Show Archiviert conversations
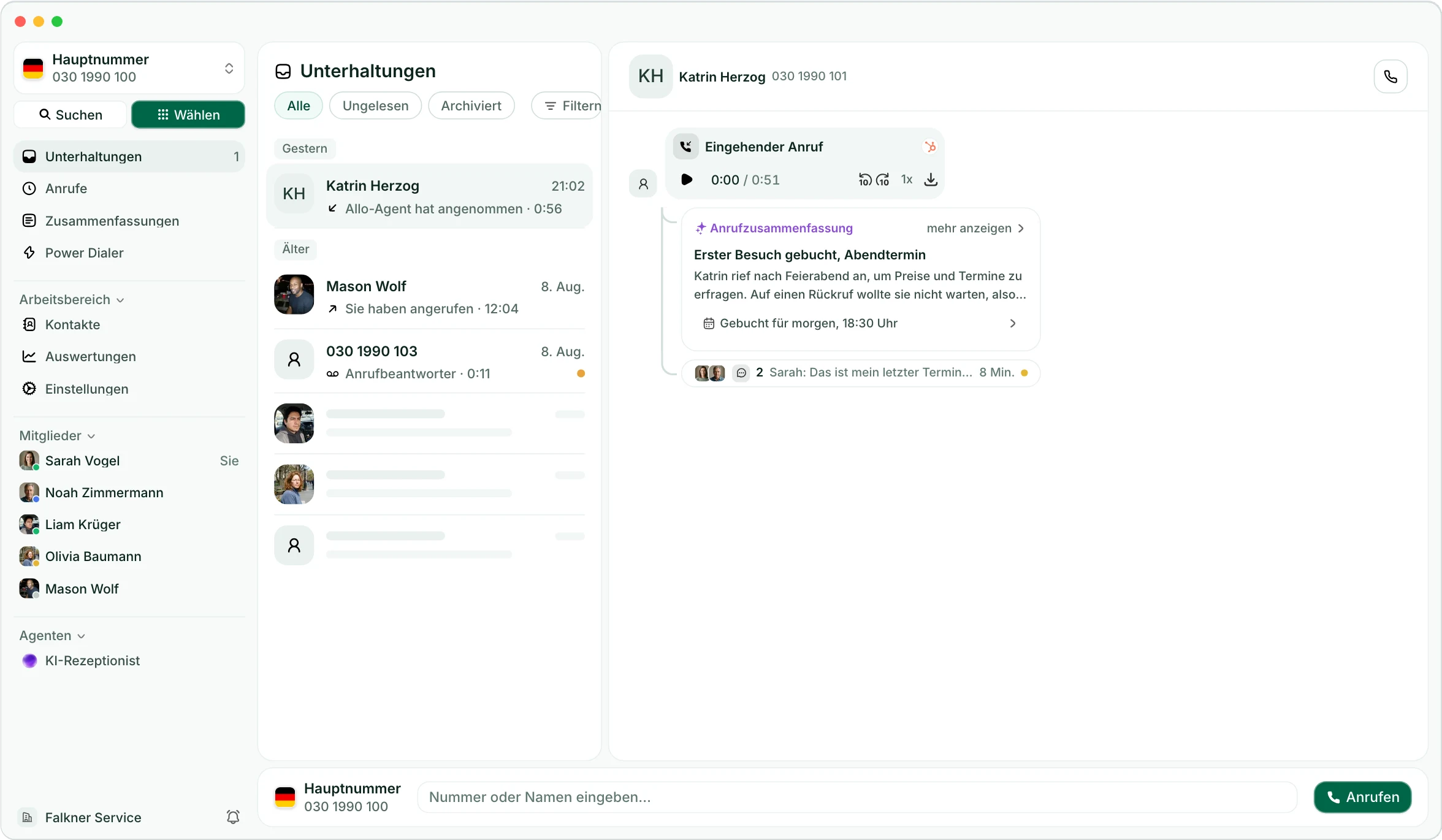The image size is (1442, 840). coord(471,105)
